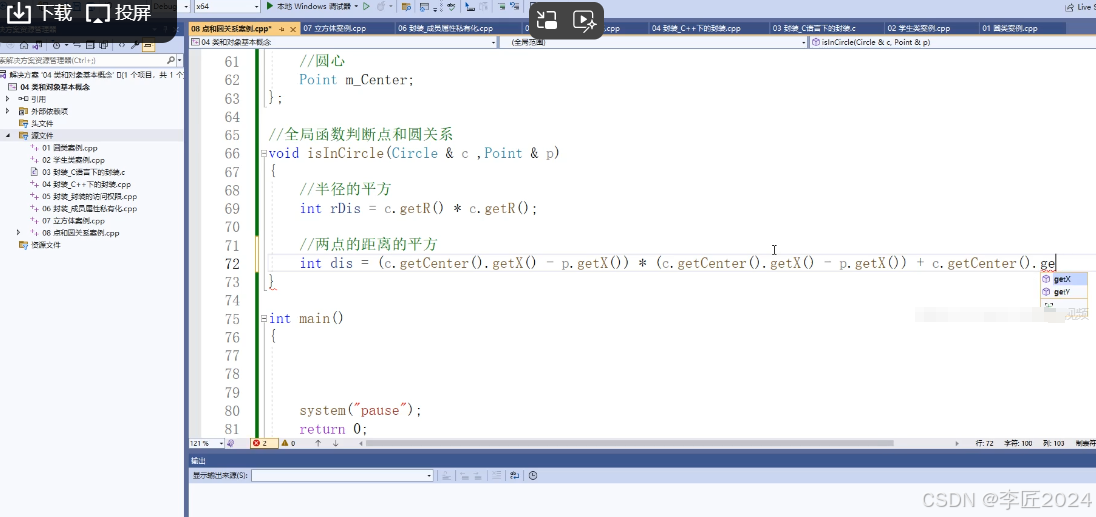
Task: Open the isInCircle member navigation dropdown
Action: (951, 43)
